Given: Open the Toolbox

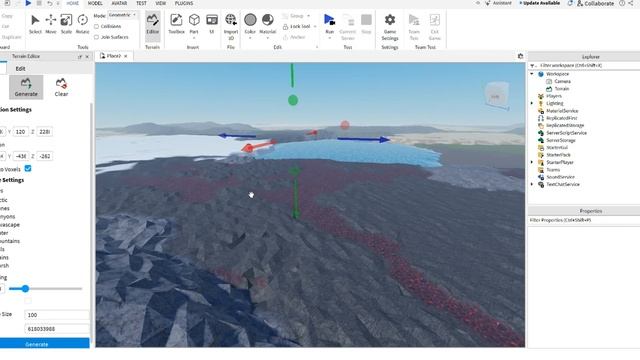Looking at the screenshot, I should [x=176, y=24].
